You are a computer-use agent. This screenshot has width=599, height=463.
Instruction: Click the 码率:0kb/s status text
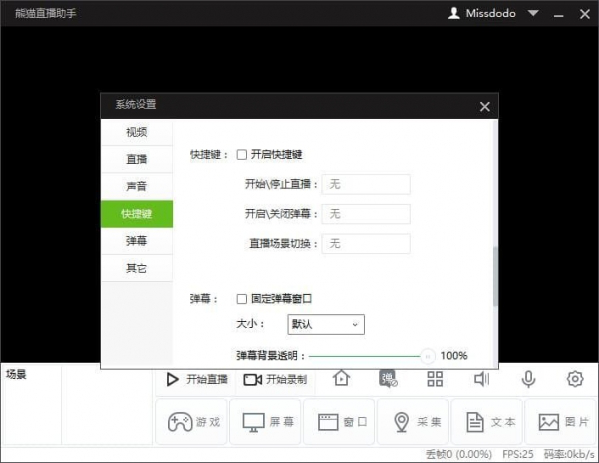[569, 454]
